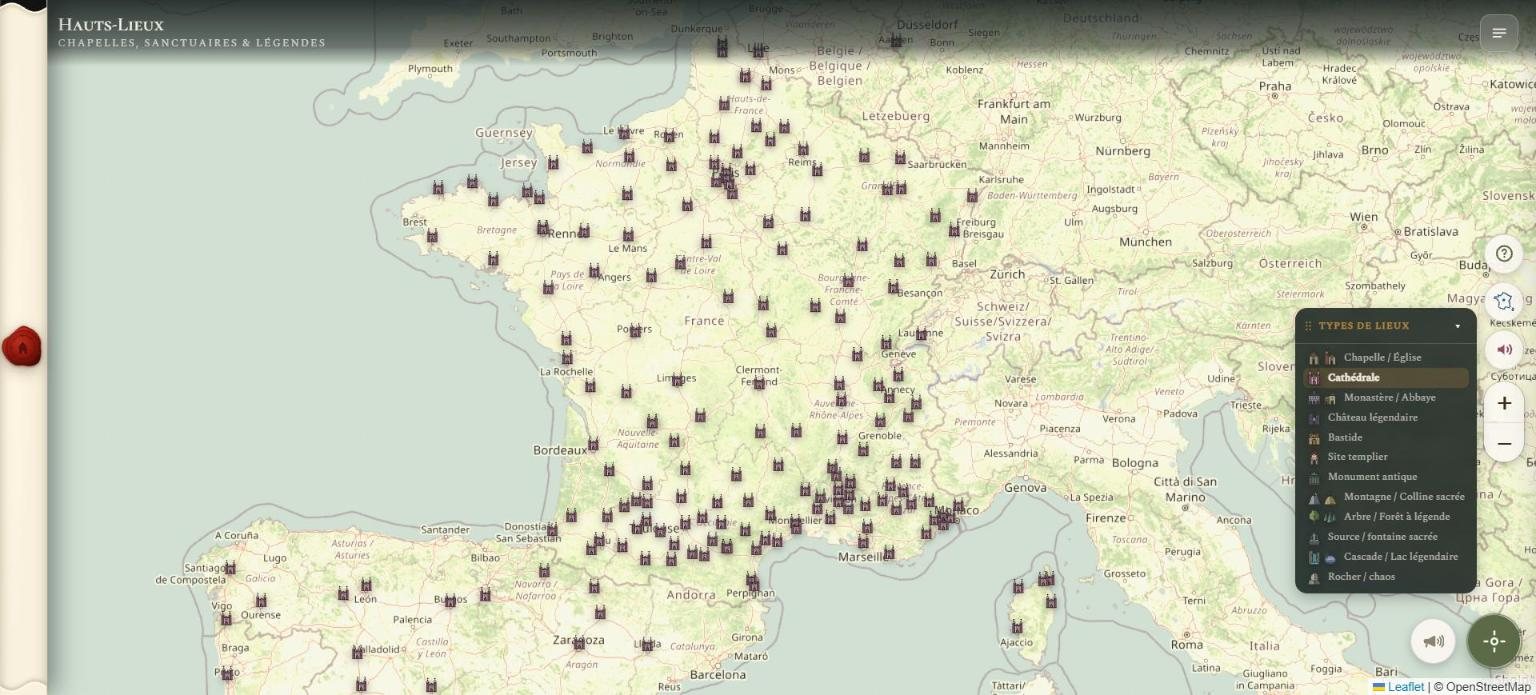
Task: Toggle the Château légendaire filter
Action: click(1386, 418)
